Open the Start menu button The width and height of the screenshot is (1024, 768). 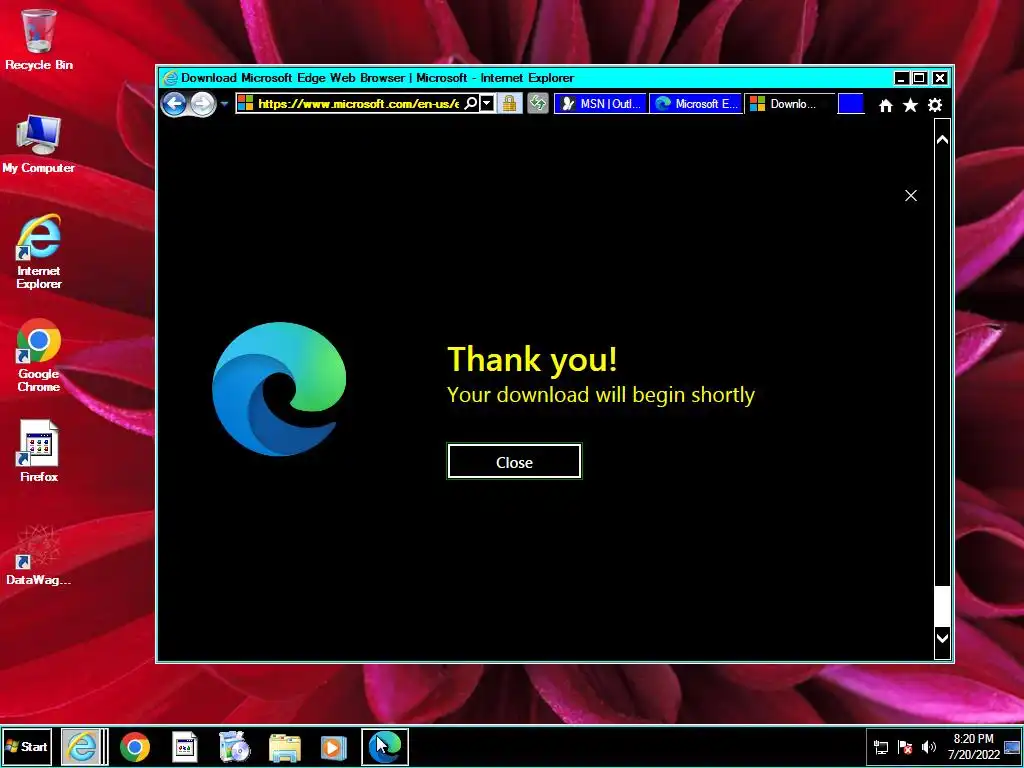coord(26,746)
